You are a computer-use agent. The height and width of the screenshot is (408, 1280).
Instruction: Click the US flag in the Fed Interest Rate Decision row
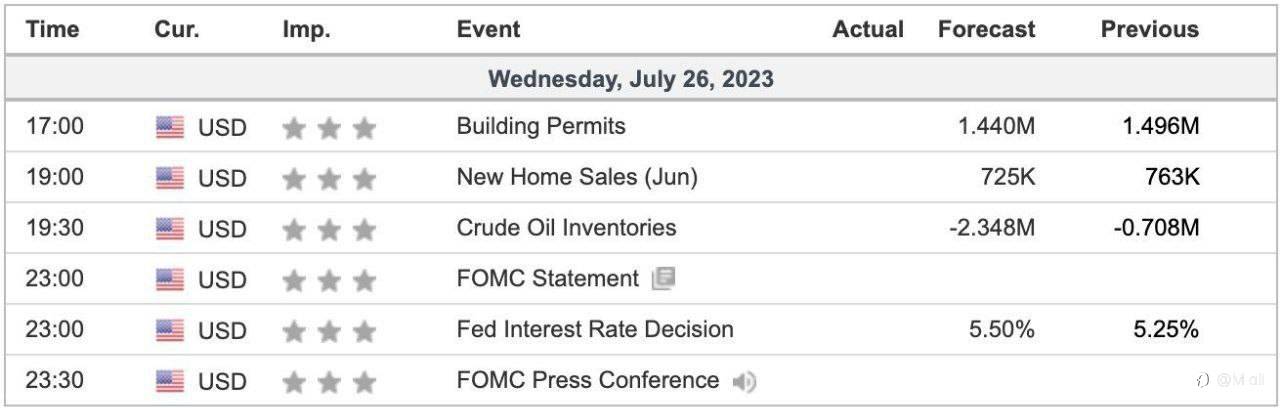pyautogui.click(x=170, y=330)
